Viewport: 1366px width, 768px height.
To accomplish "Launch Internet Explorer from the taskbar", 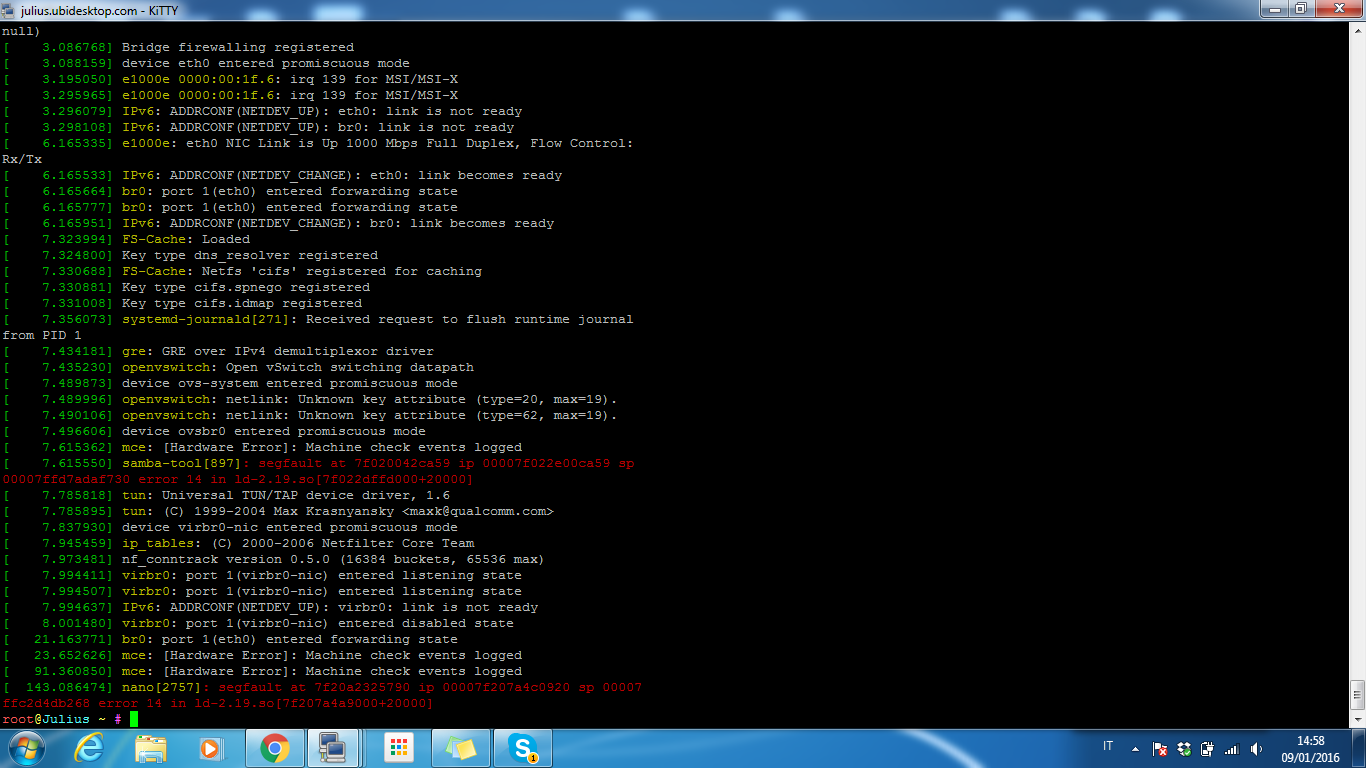I will coord(89,748).
